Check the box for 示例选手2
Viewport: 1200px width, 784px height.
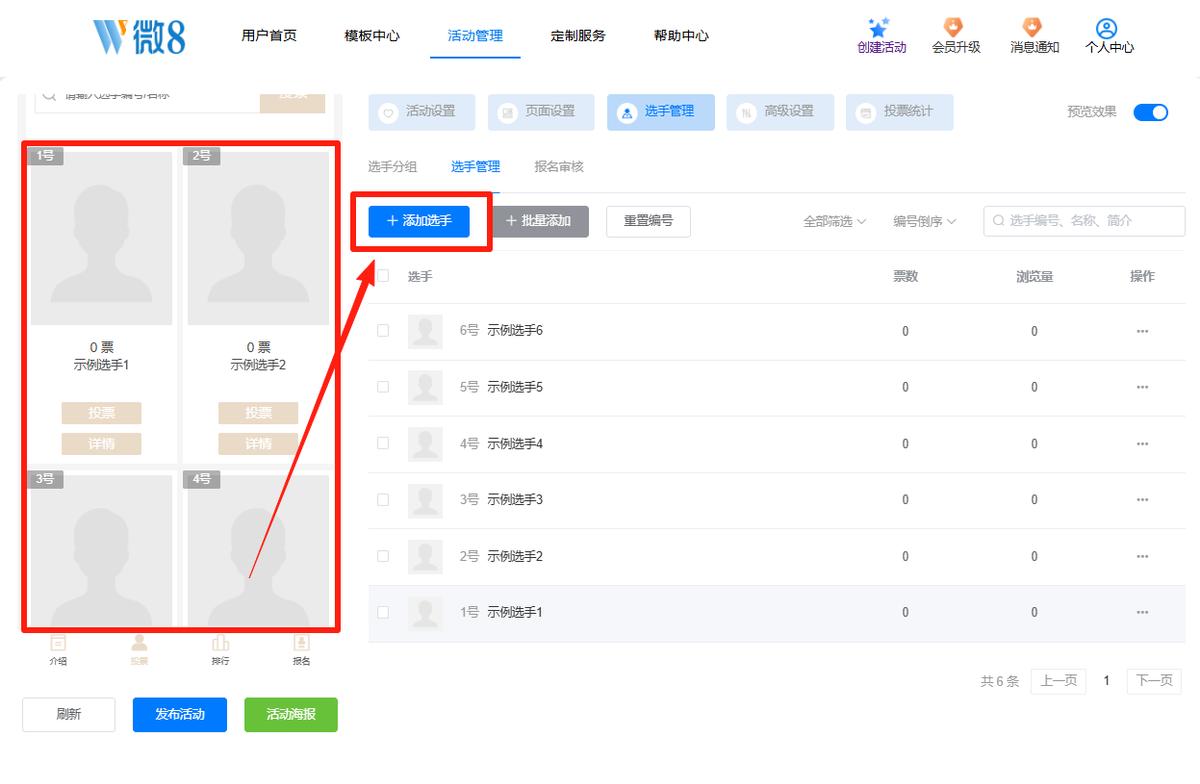[x=383, y=555]
